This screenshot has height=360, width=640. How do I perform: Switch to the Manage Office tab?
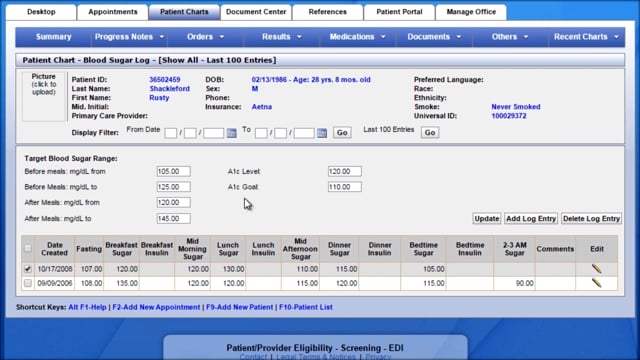471,12
